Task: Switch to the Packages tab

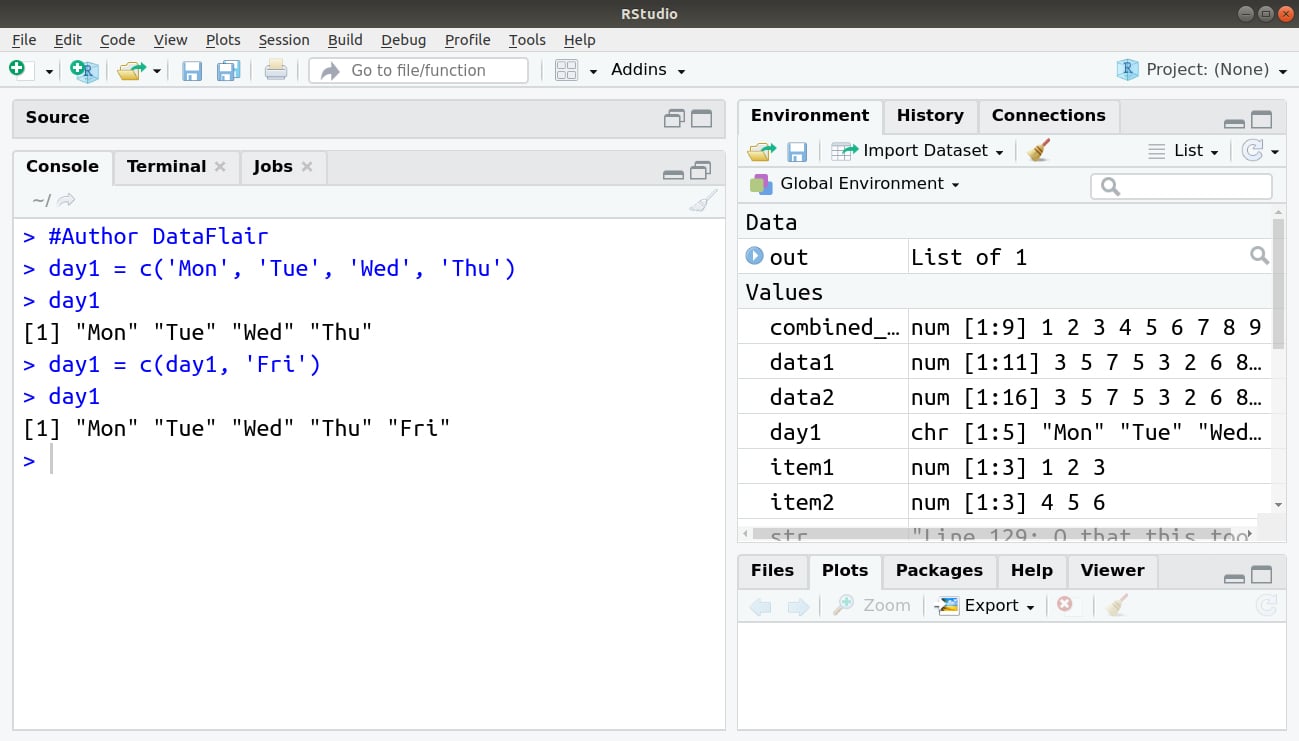Action: [939, 570]
